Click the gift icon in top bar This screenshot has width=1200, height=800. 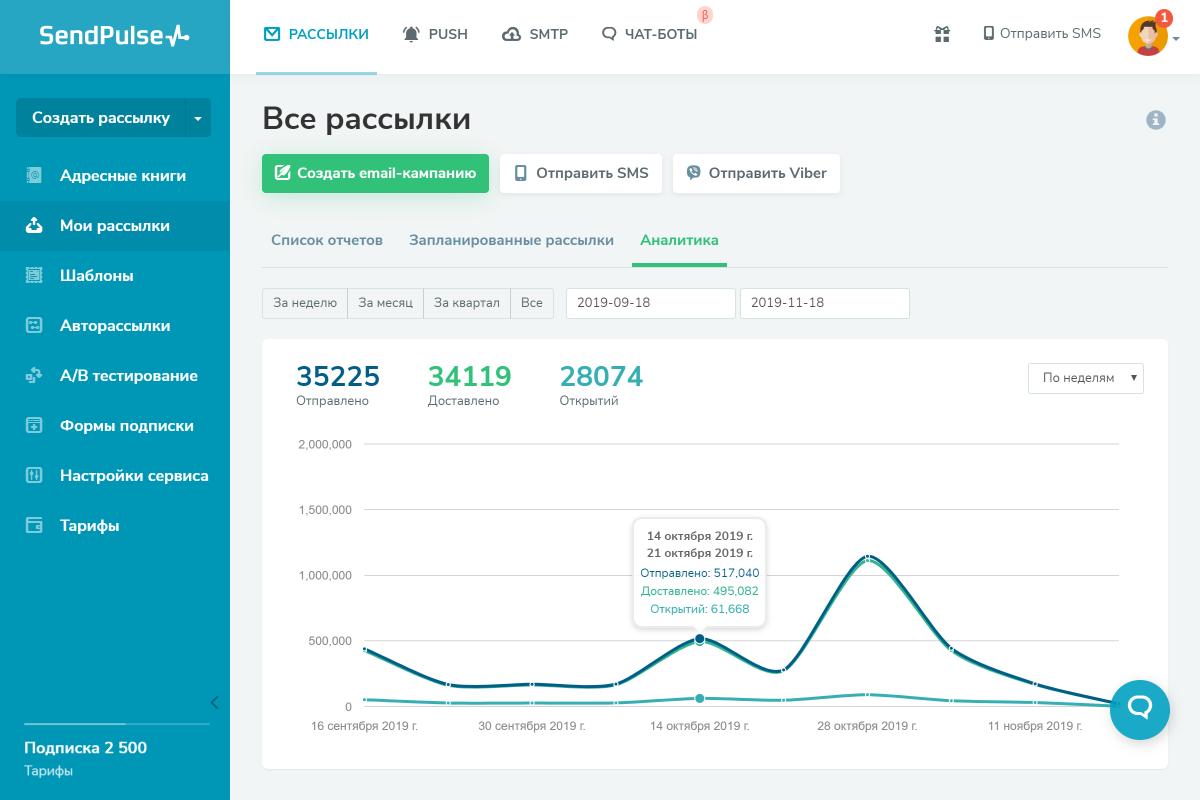942,34
